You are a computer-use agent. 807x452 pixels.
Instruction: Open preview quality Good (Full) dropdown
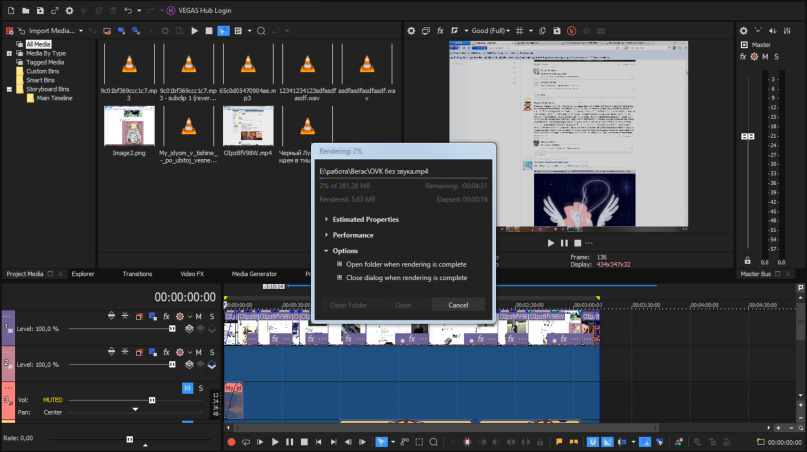click(487, 31)
